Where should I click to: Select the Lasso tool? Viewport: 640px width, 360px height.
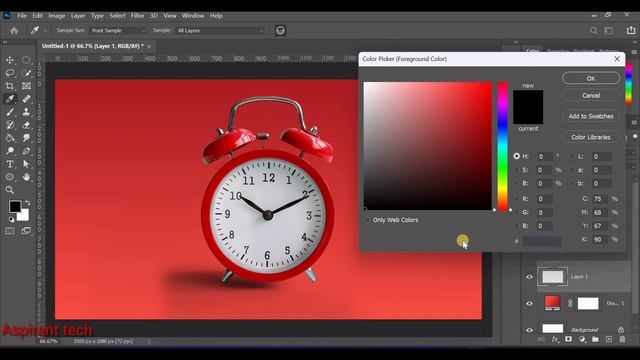10,73
